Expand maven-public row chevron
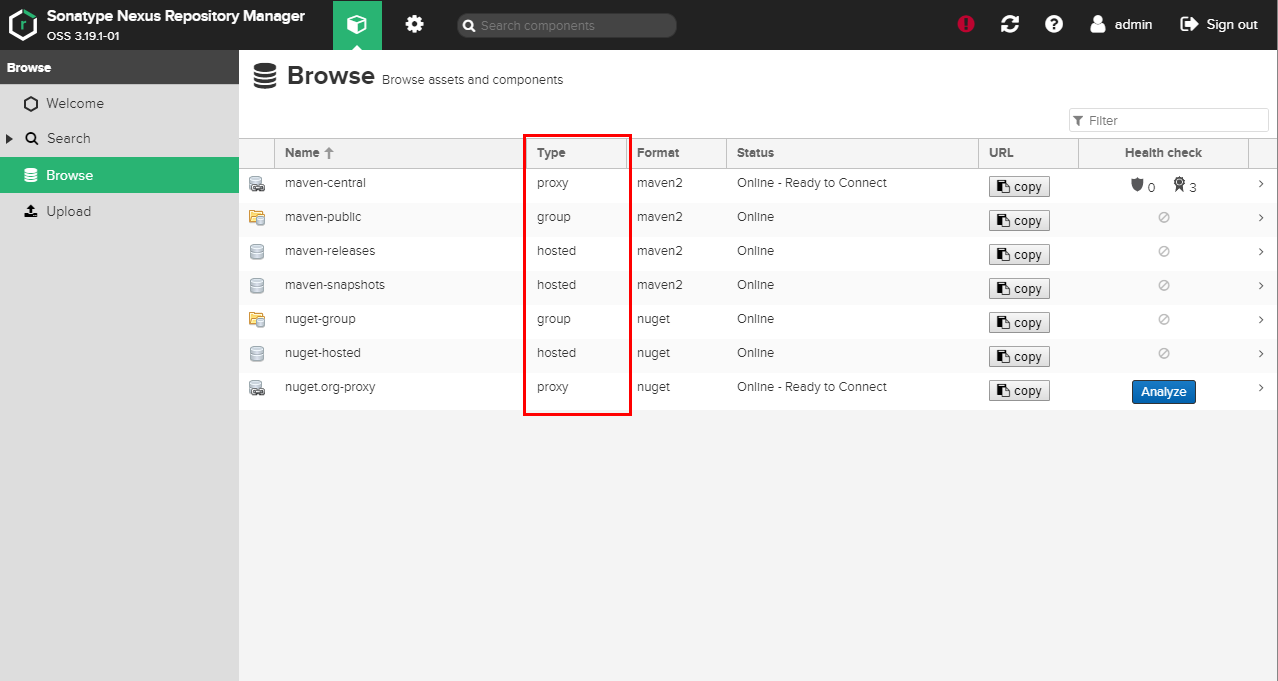1278x681 pixels. tap(1261, 218)
